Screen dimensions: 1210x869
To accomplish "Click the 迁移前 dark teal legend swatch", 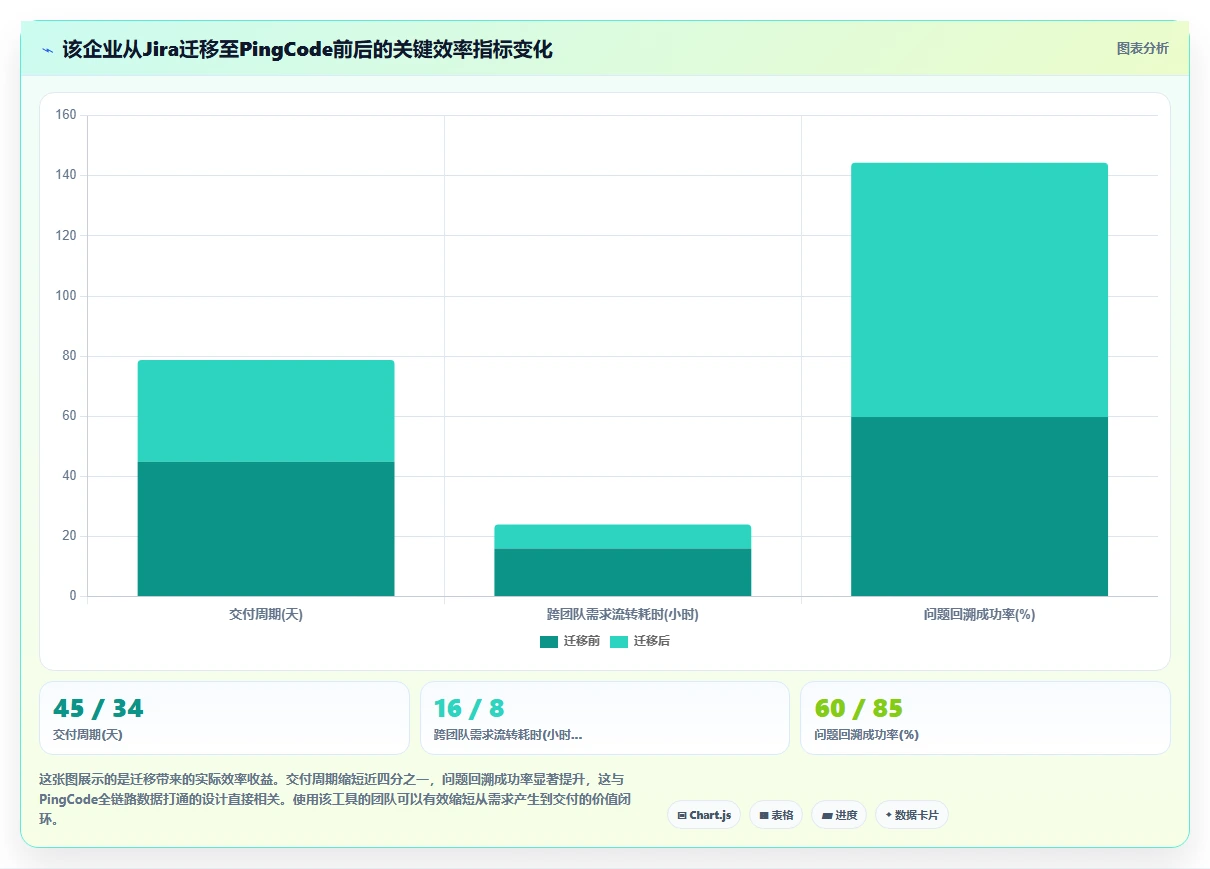I will pyautogui.click(x=549, y=641).
